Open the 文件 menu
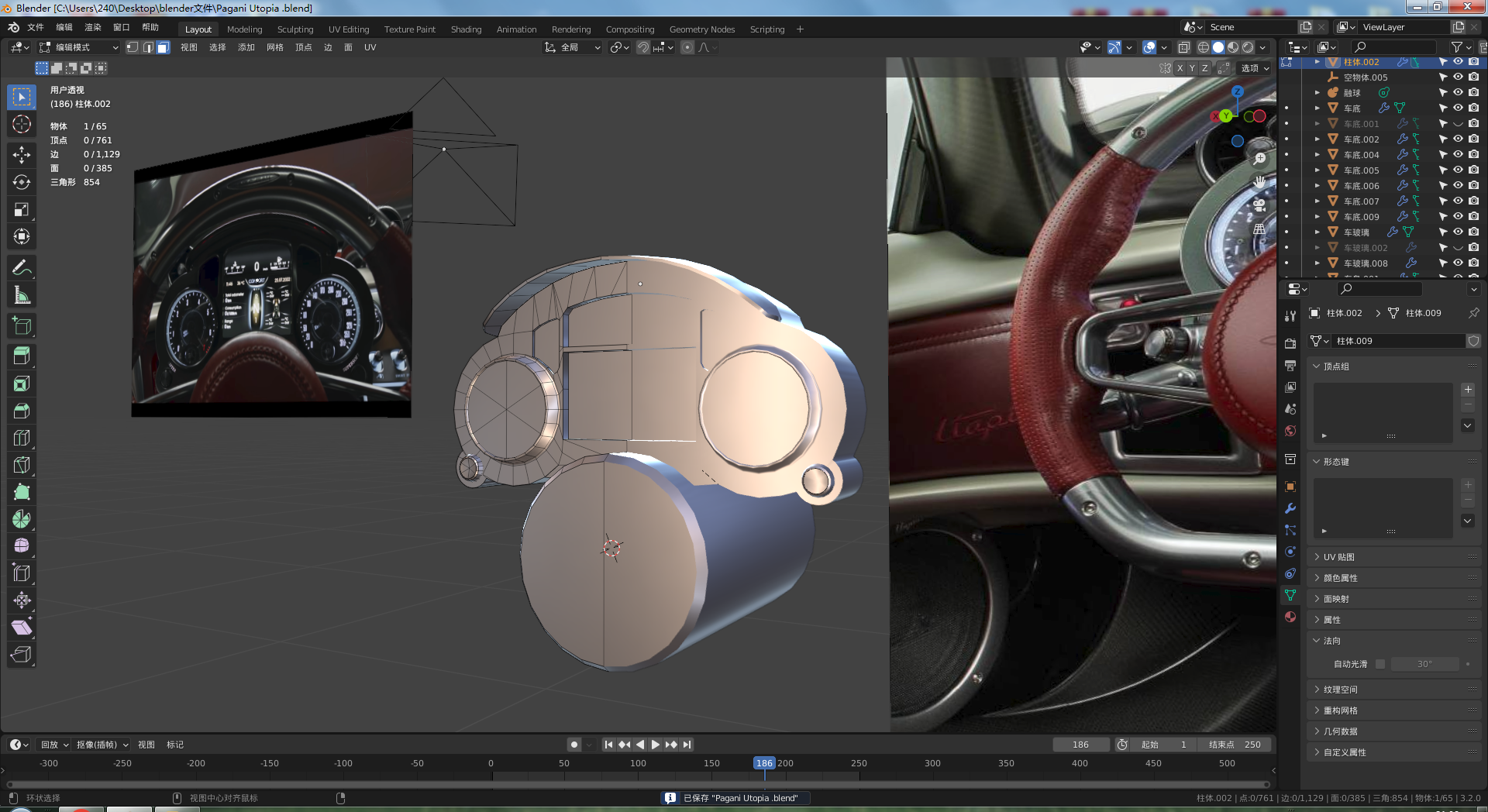Screen dimensions: 1488x812 click(x=36, y=27)
